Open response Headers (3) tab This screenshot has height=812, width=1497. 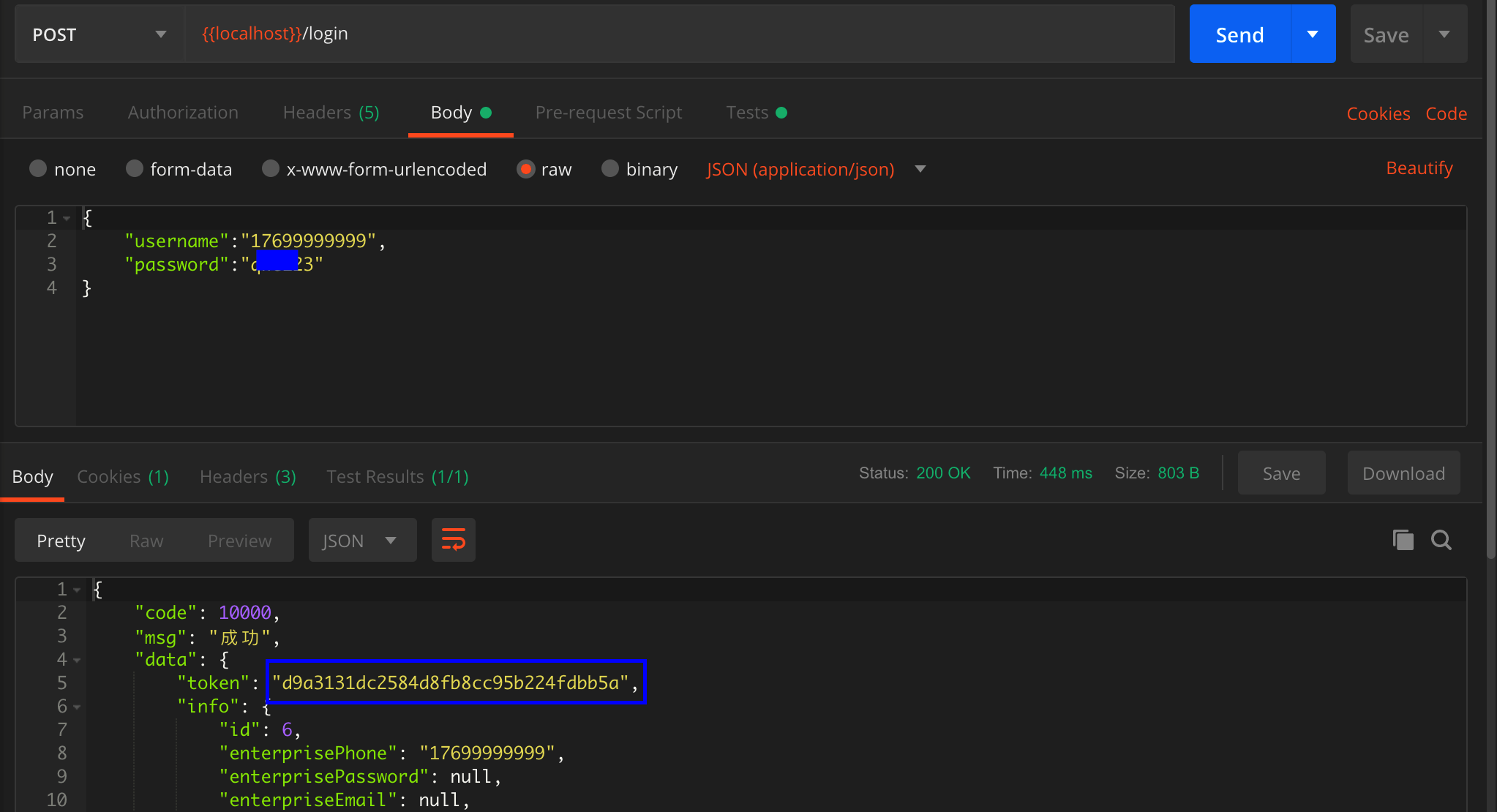pyautogui.click(x=248, y=476)
